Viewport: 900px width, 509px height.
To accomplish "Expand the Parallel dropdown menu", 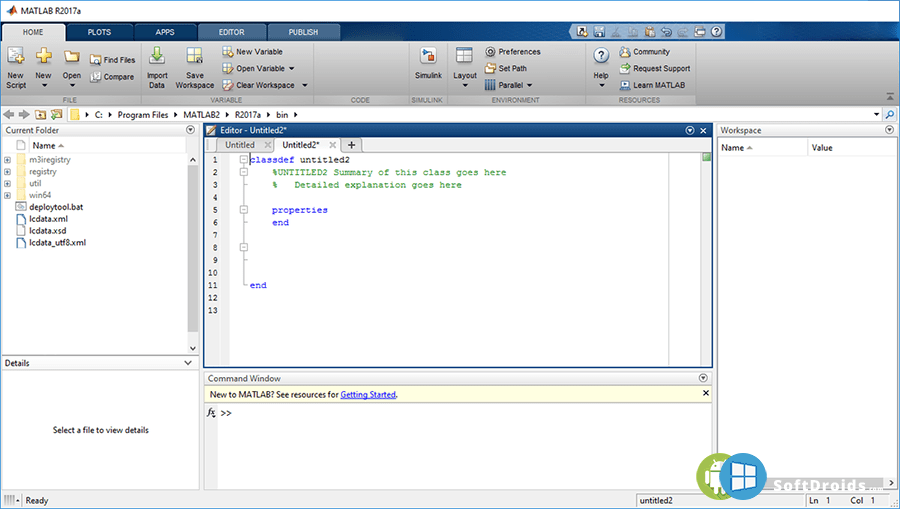I will 529,86.
